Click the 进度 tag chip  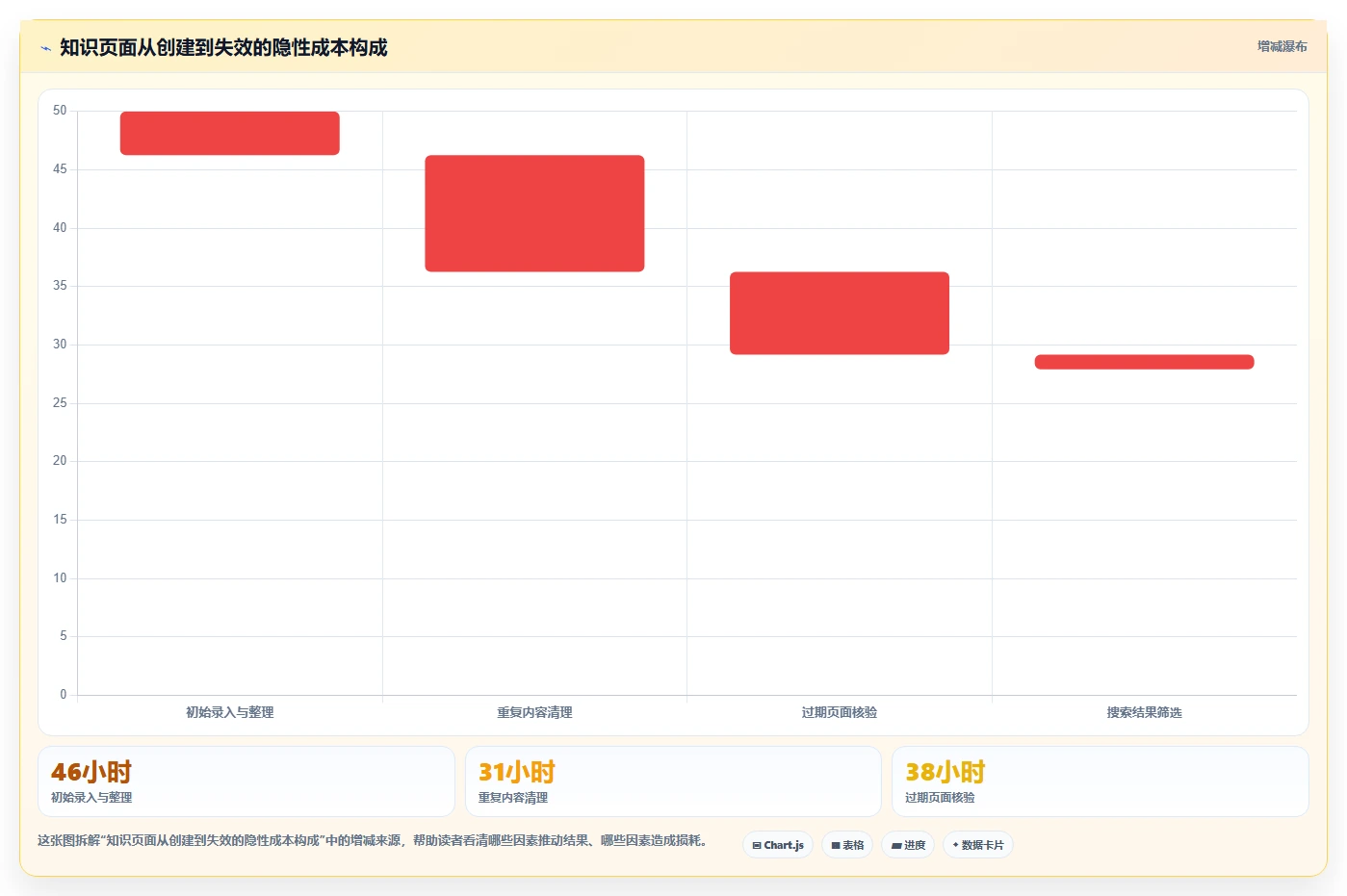[908, 845]
